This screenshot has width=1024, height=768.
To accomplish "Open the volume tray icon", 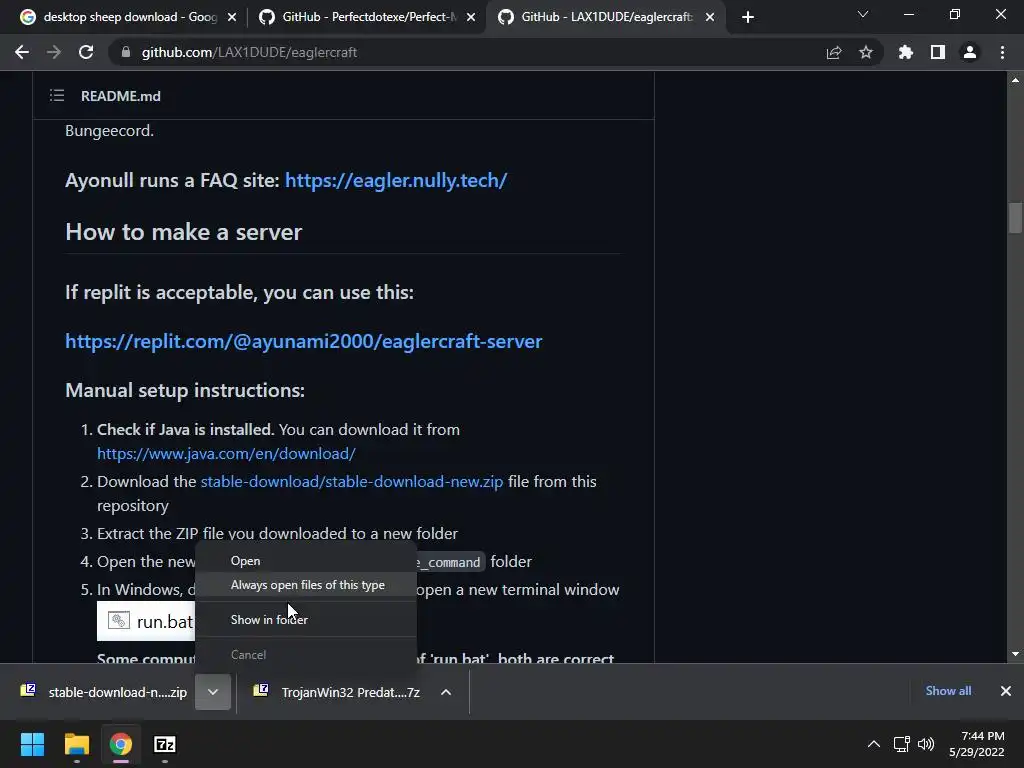I will click(926, 744).
